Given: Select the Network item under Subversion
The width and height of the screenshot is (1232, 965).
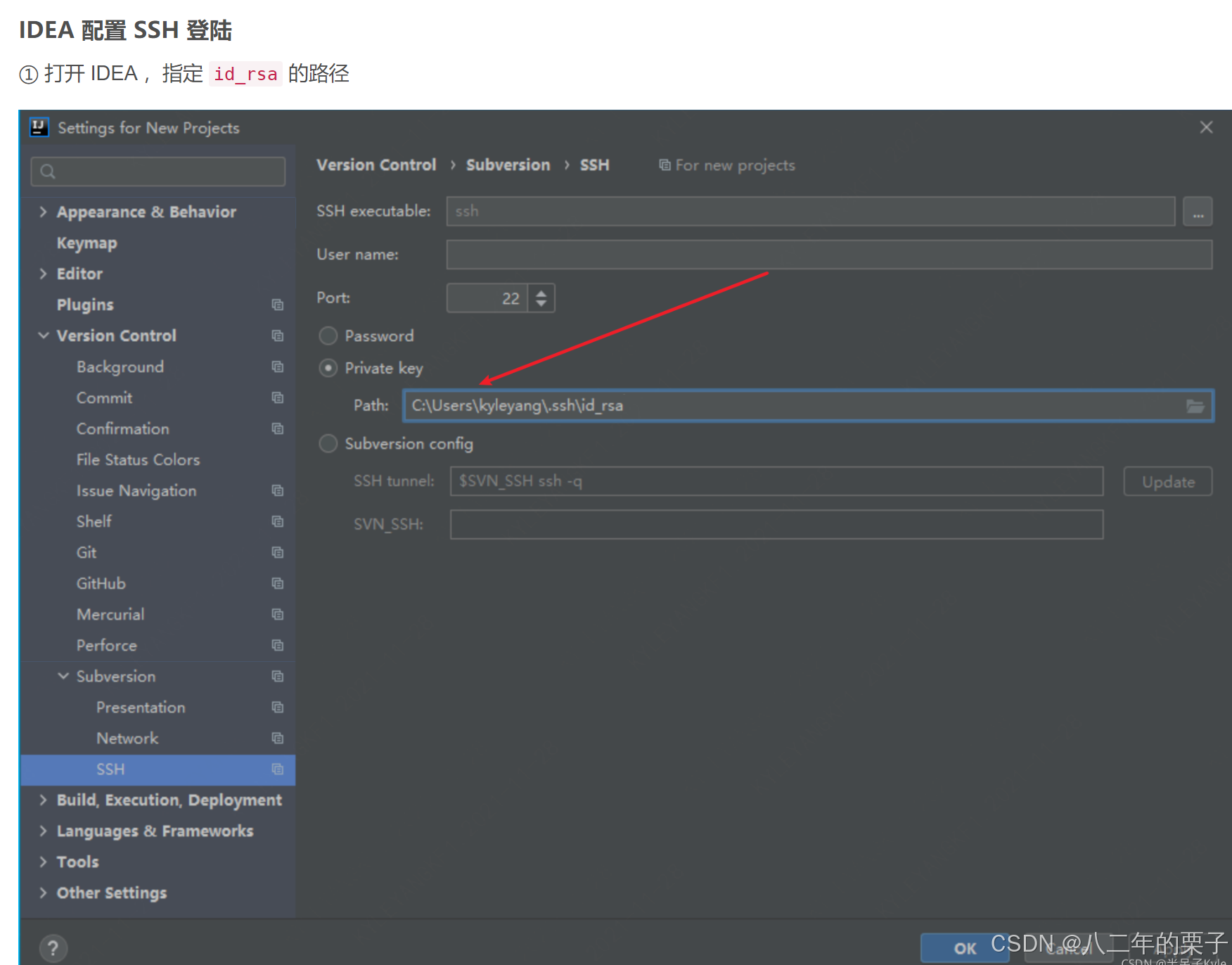Looking at the screenshot, I should coord(127,738).
